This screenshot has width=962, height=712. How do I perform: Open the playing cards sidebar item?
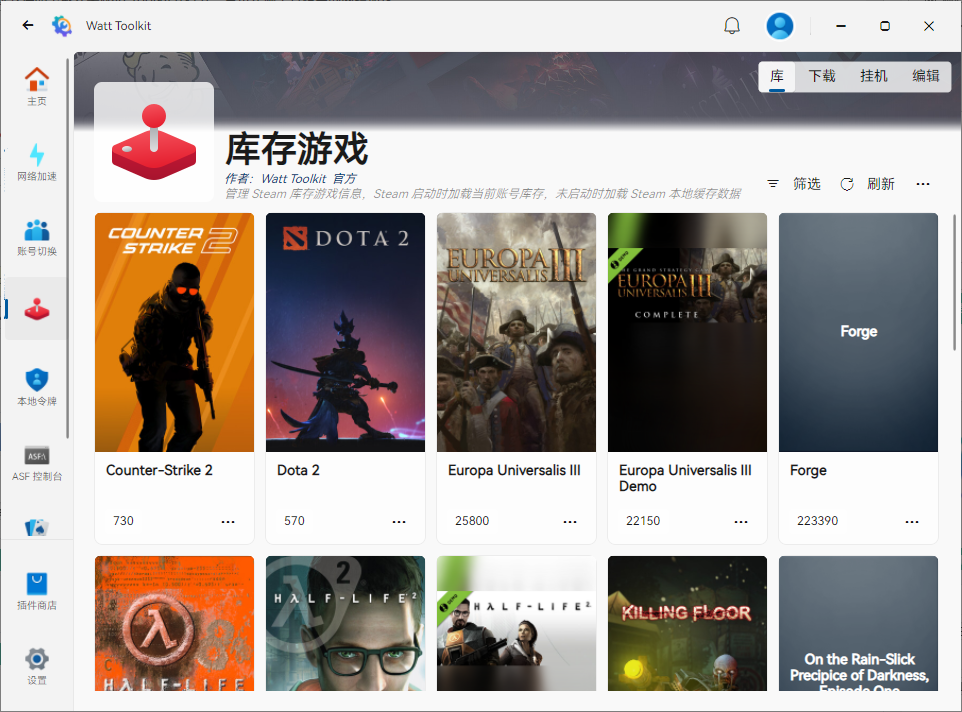tap(37, 527)
